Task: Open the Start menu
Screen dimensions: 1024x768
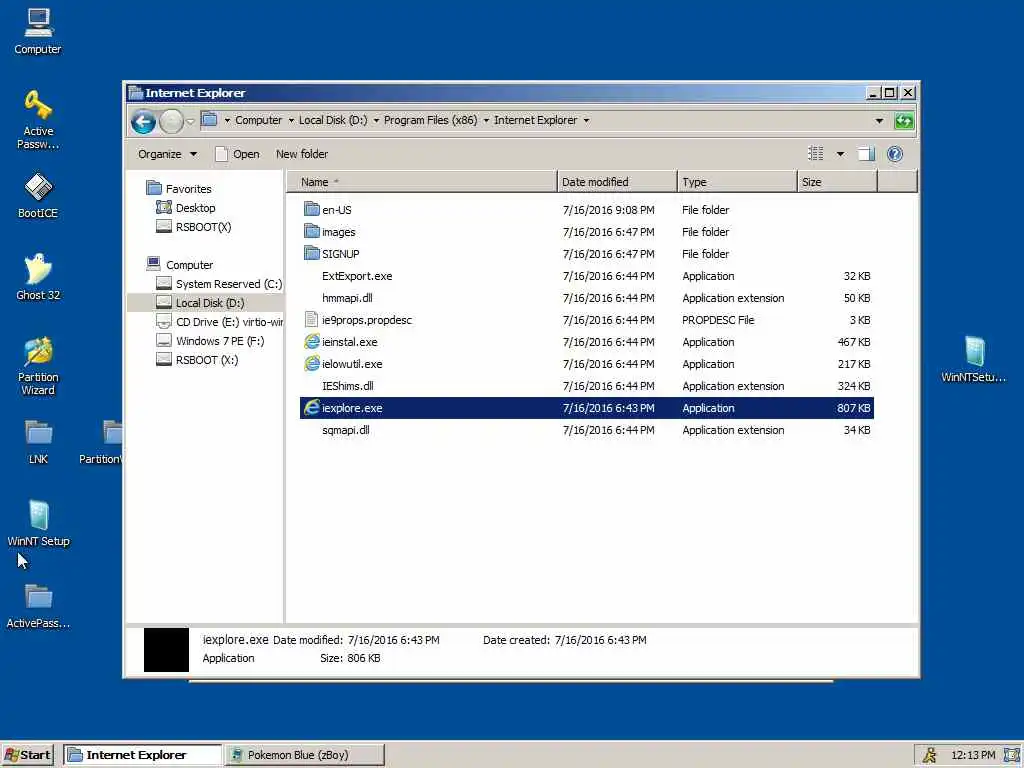Action: click(27, 755)
